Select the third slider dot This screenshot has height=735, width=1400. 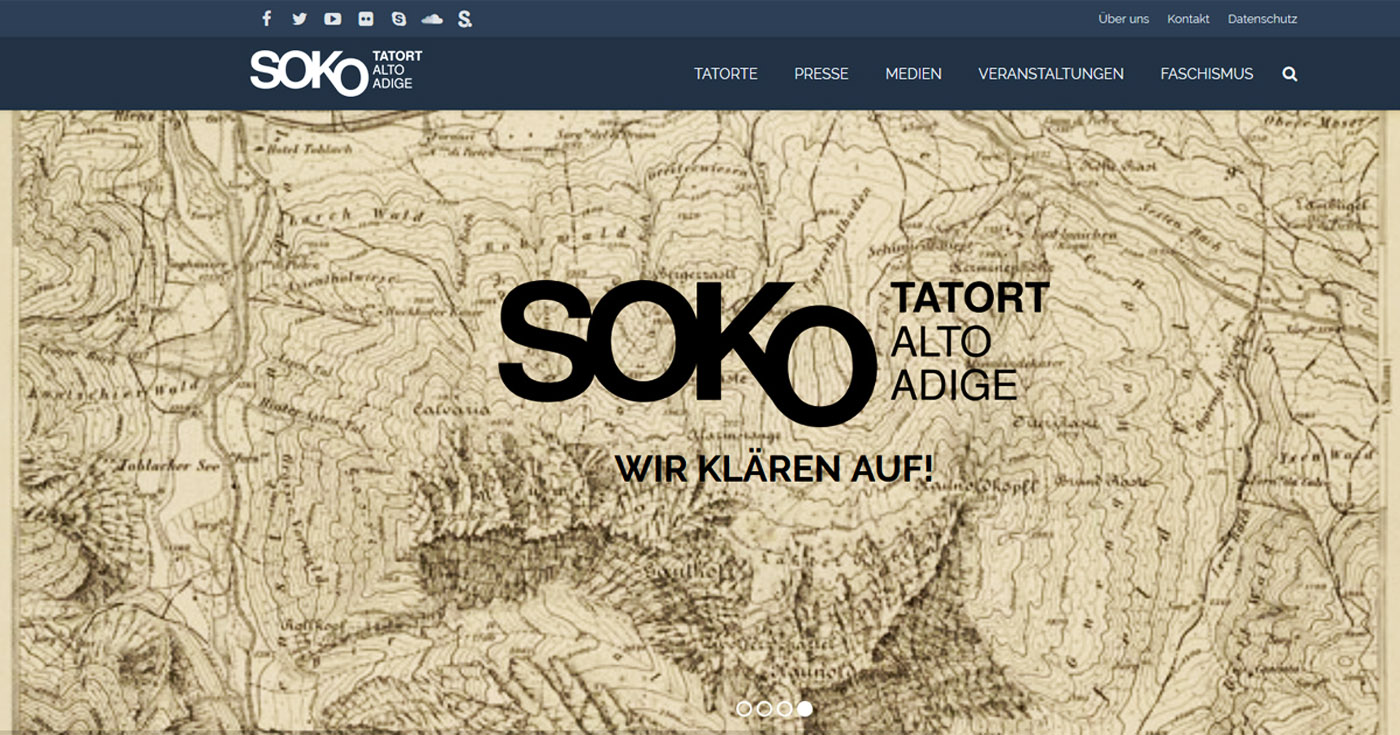784,709
